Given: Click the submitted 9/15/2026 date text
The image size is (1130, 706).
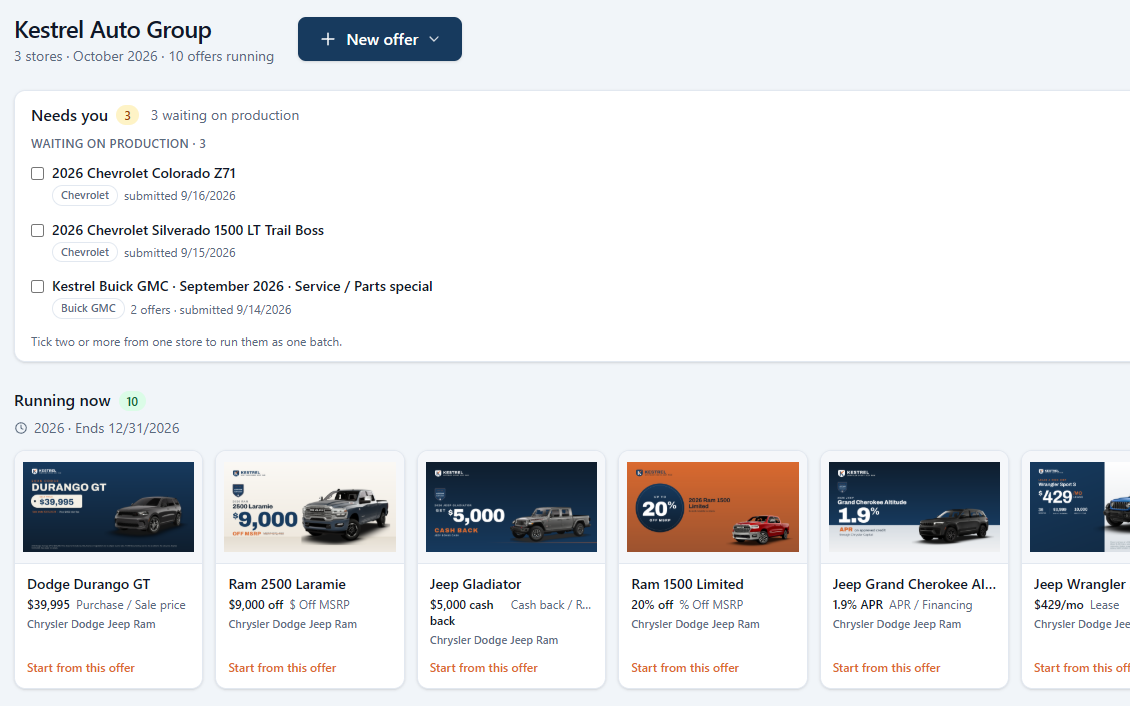Looking at the screenshot, I should [x=179, y=253].
